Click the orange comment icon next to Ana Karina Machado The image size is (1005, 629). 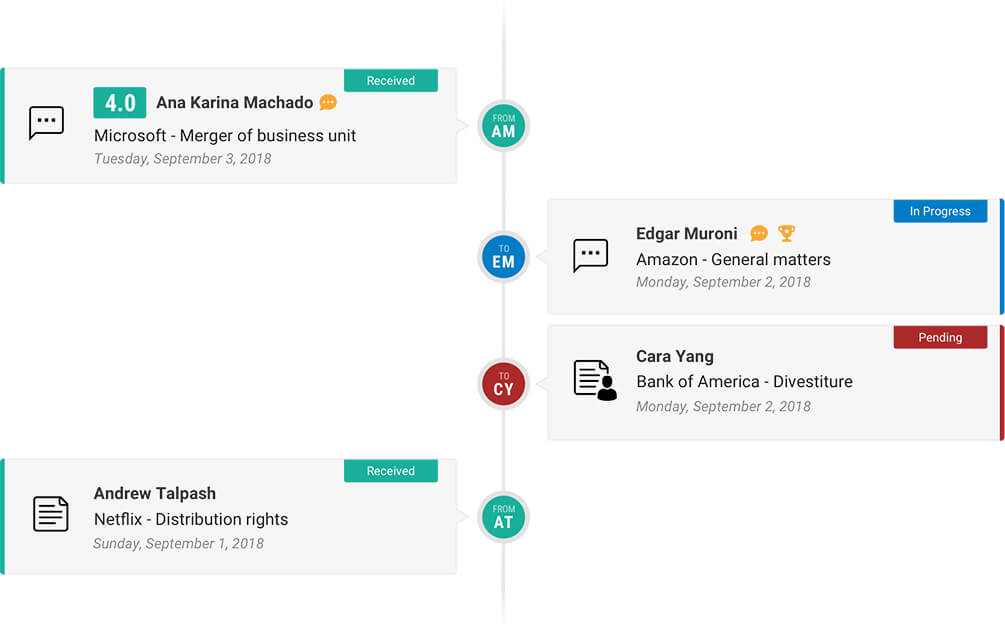point(328,103)
